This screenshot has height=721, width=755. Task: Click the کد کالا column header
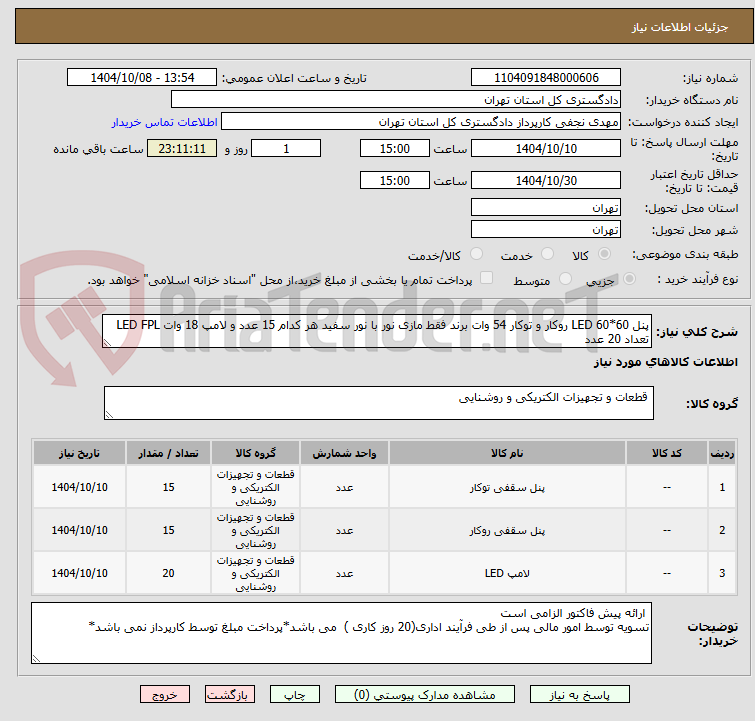tap(666, 453)
